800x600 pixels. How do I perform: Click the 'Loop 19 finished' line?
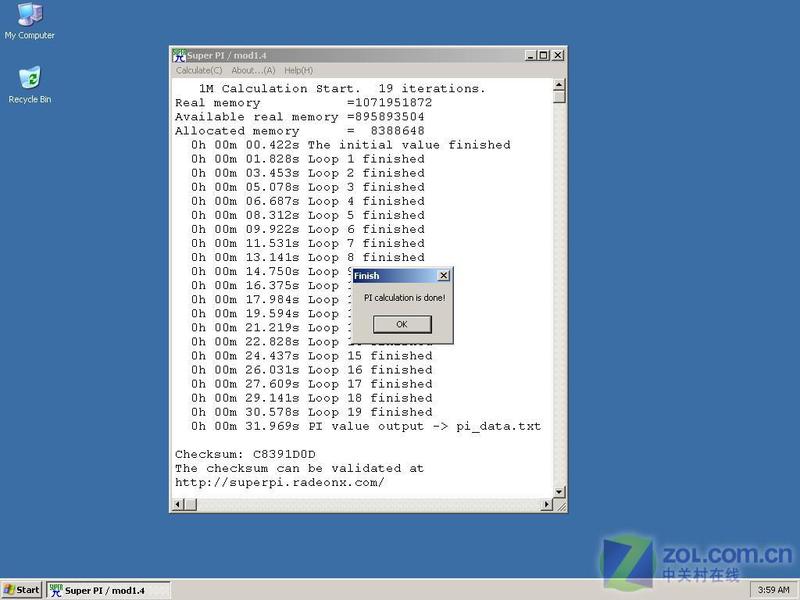tap(312, 412)
